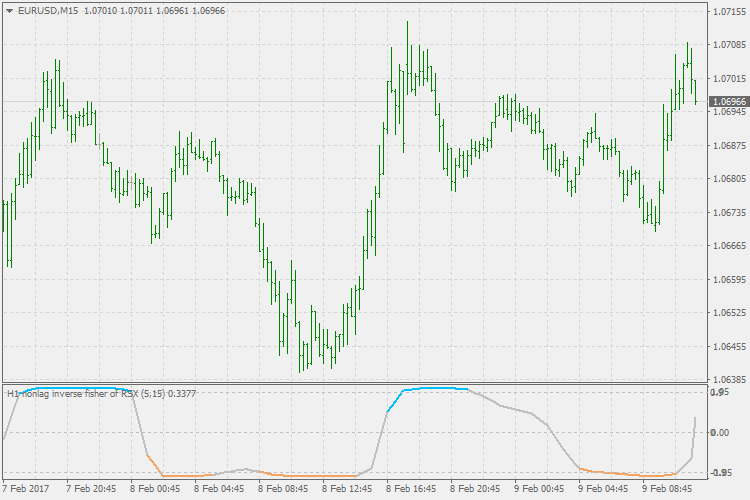This screenshot has height=500, width=750.
Task: Click the 1.07015 price scale label
Action: (727, 78)
